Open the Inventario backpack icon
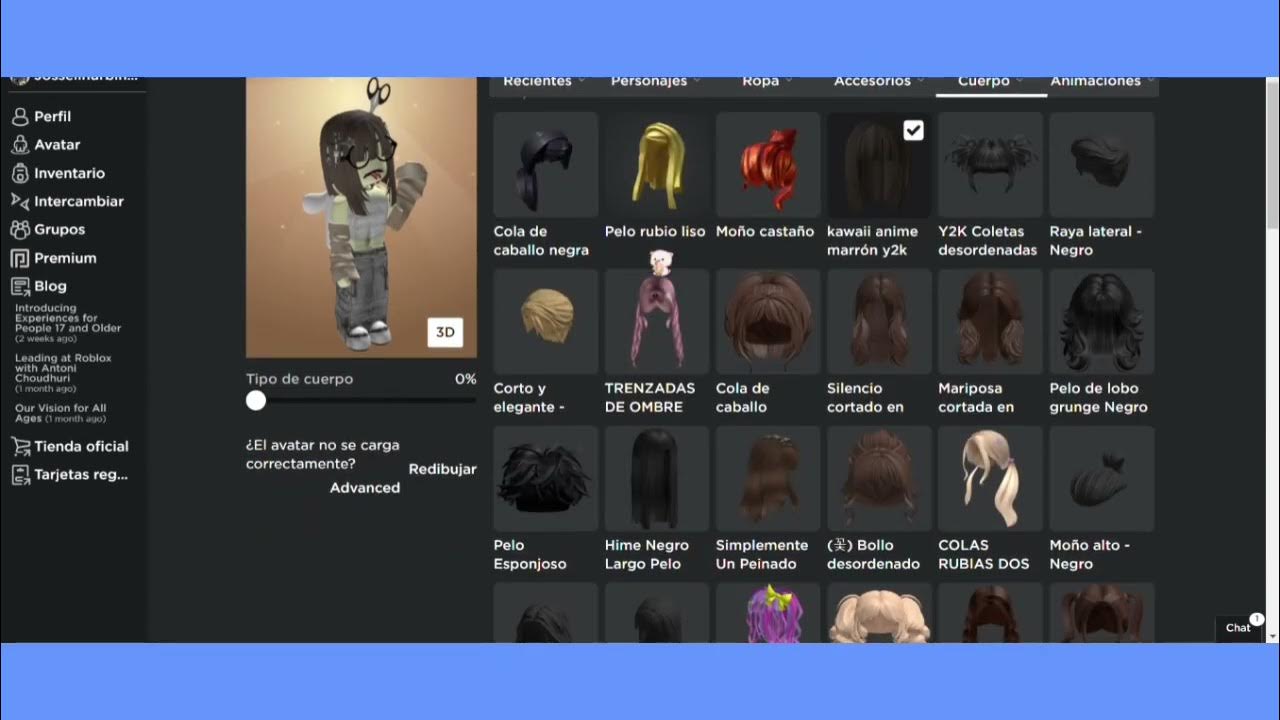The image size is (1280, 720). [19, 173]
